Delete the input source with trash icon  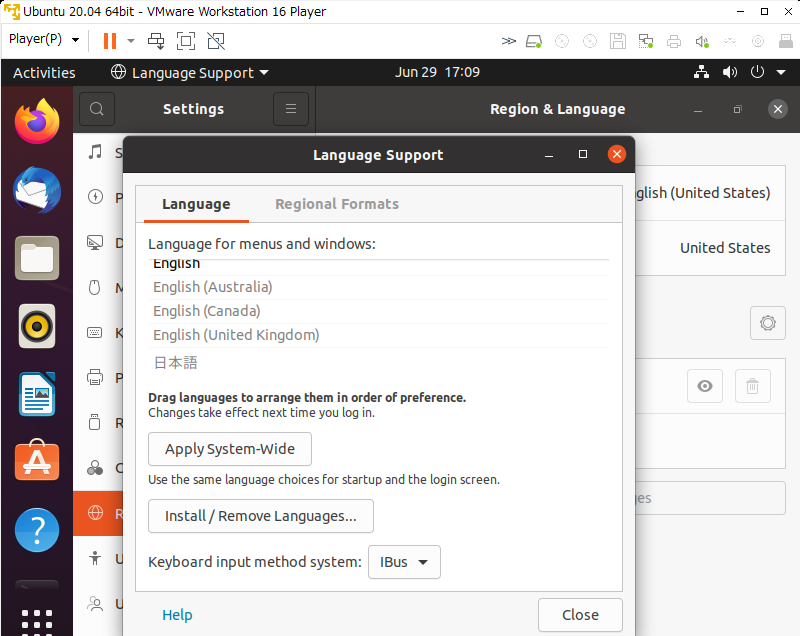752,386
